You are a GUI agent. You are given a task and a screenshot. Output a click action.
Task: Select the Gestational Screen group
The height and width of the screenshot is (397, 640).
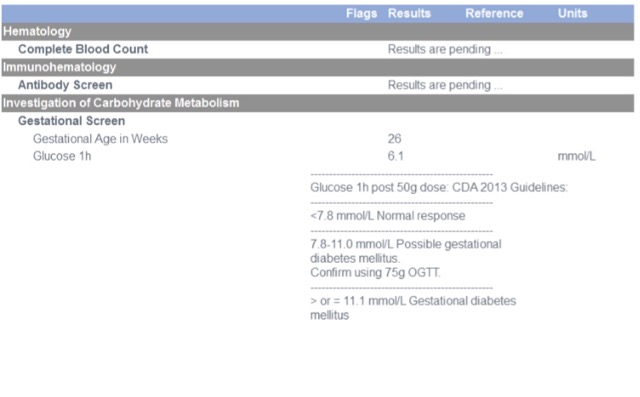click(71, 121)
